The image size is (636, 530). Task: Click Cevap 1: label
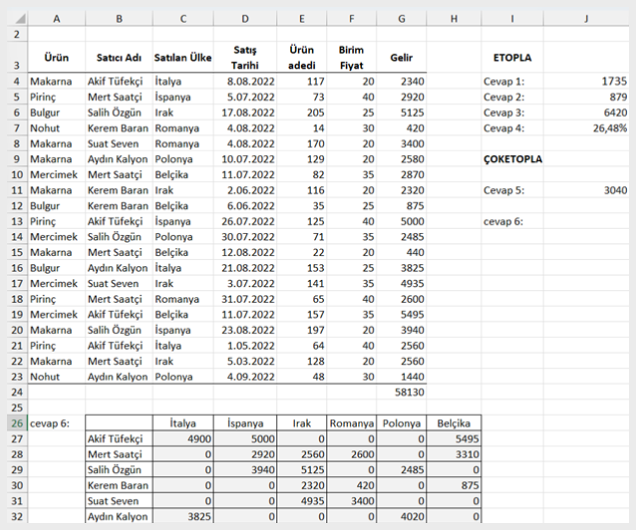pyautogui.click(x=512, y=81)
